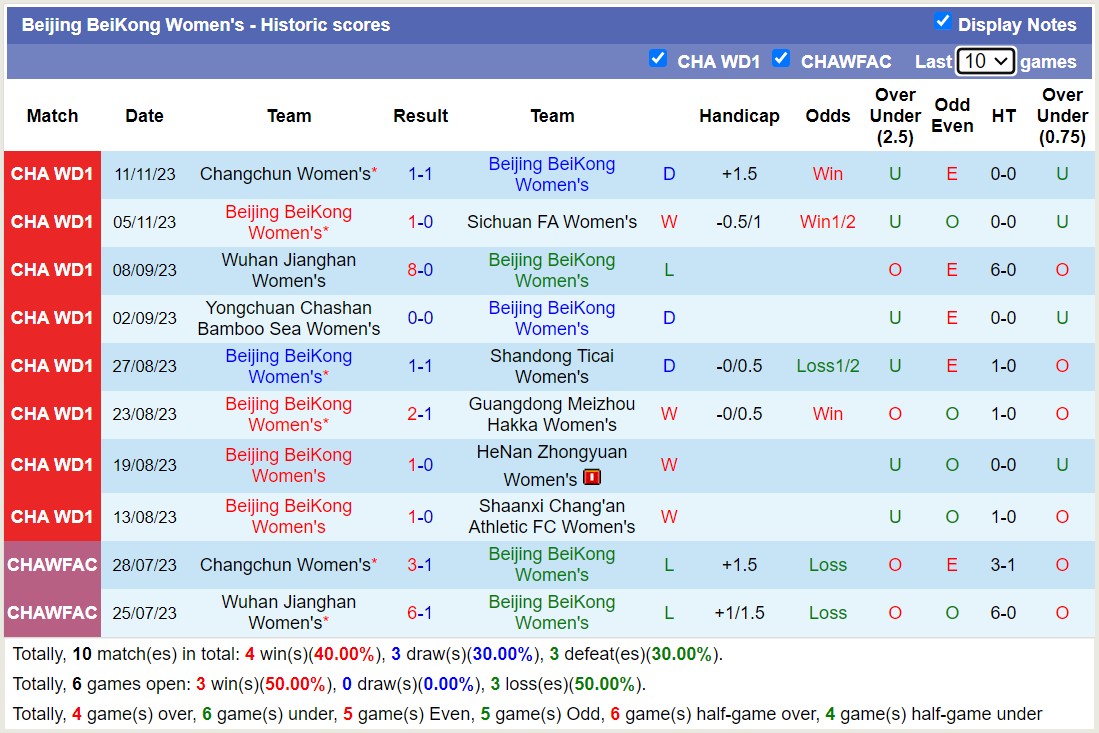Click the Win1/2 odds link
The width and height of the screenshot is (1099, 733).
pos(827,222)
